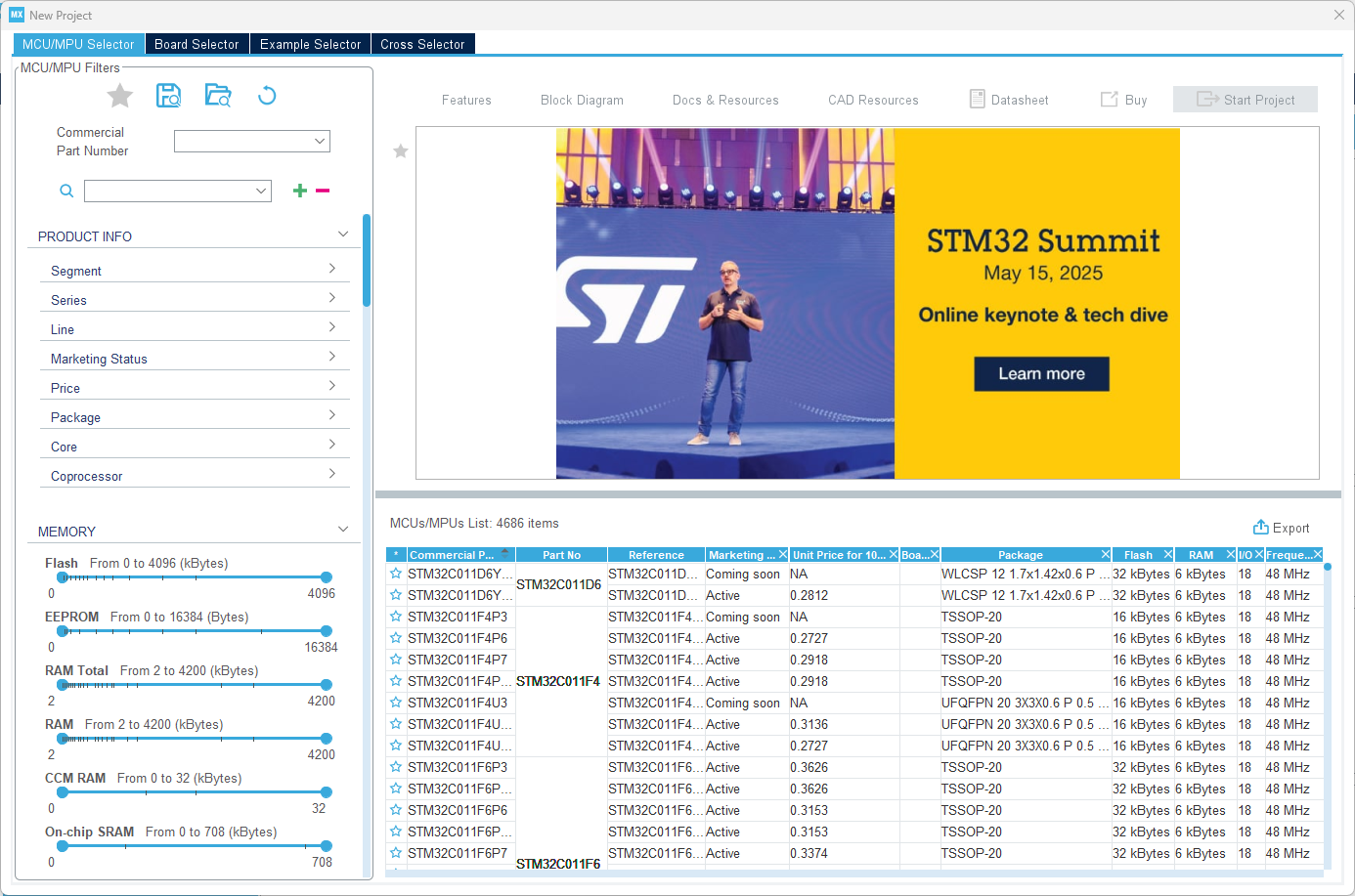Open CAD Resources
This screenshot has width=1355, height=896.
click(x=873, y=100)
